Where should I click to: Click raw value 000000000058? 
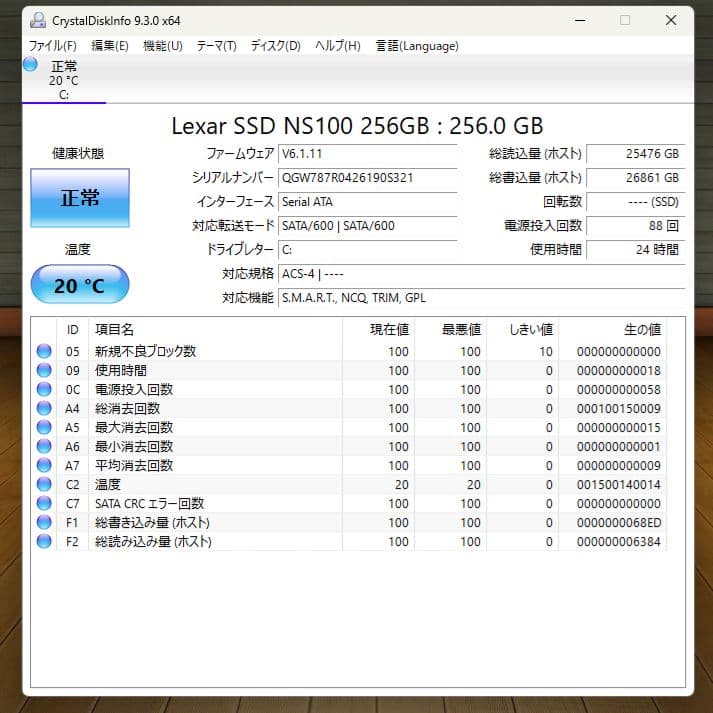[x=619, y=390]
